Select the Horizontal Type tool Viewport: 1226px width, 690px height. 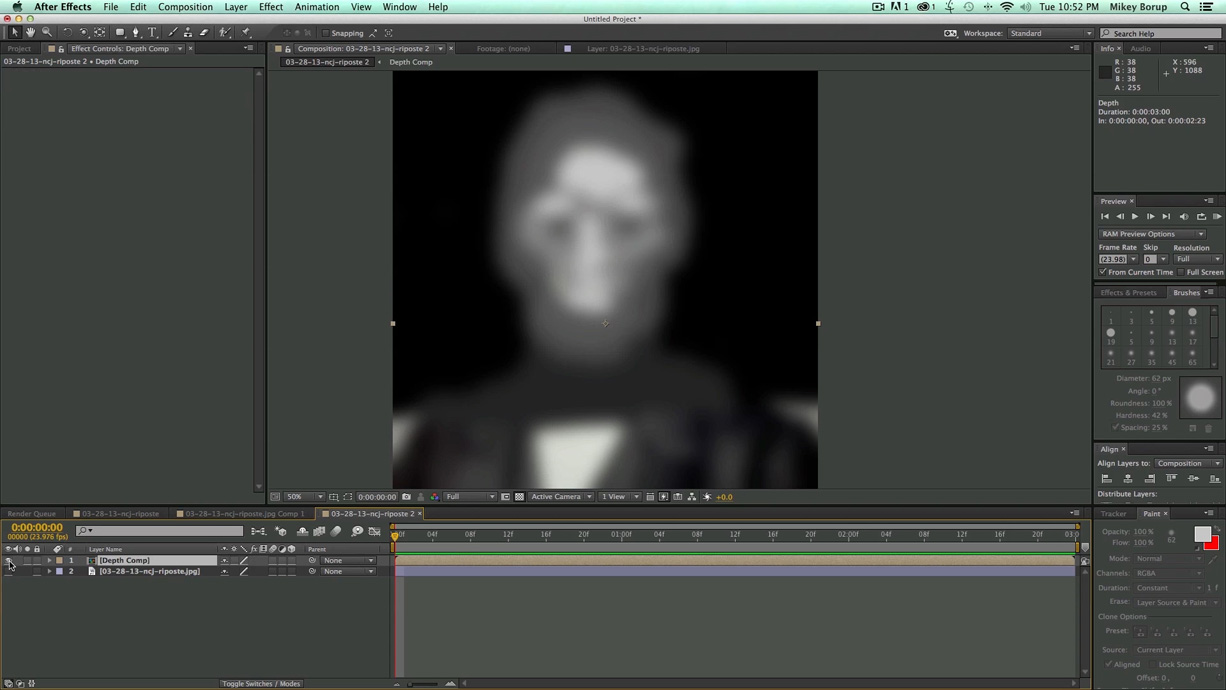150,33
